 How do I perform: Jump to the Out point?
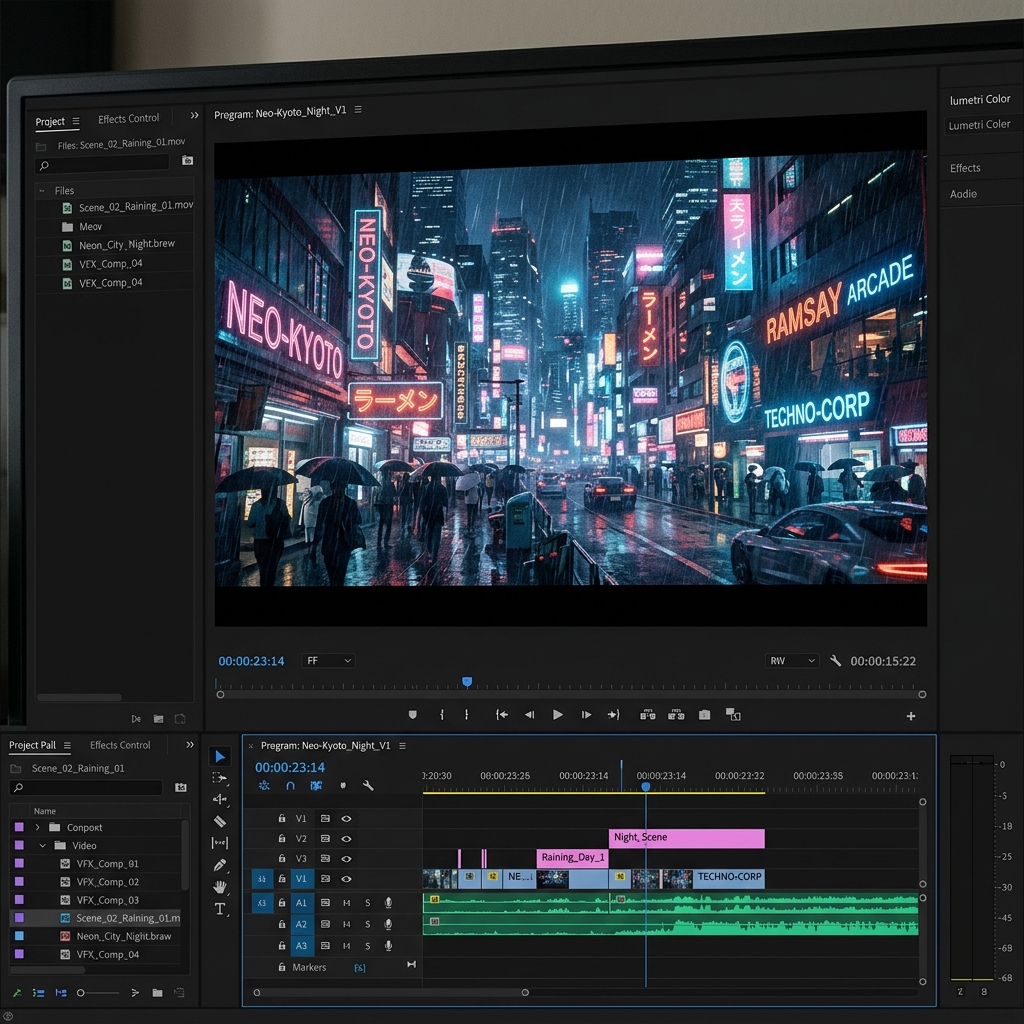tap(613, 715)
